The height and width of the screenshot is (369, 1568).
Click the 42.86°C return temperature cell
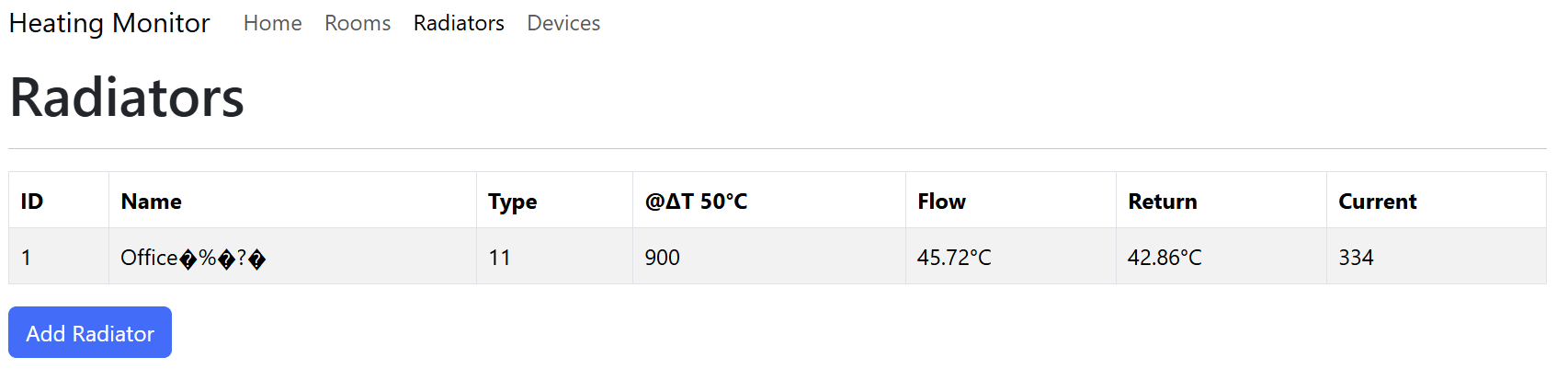[x=1164, y=258]
